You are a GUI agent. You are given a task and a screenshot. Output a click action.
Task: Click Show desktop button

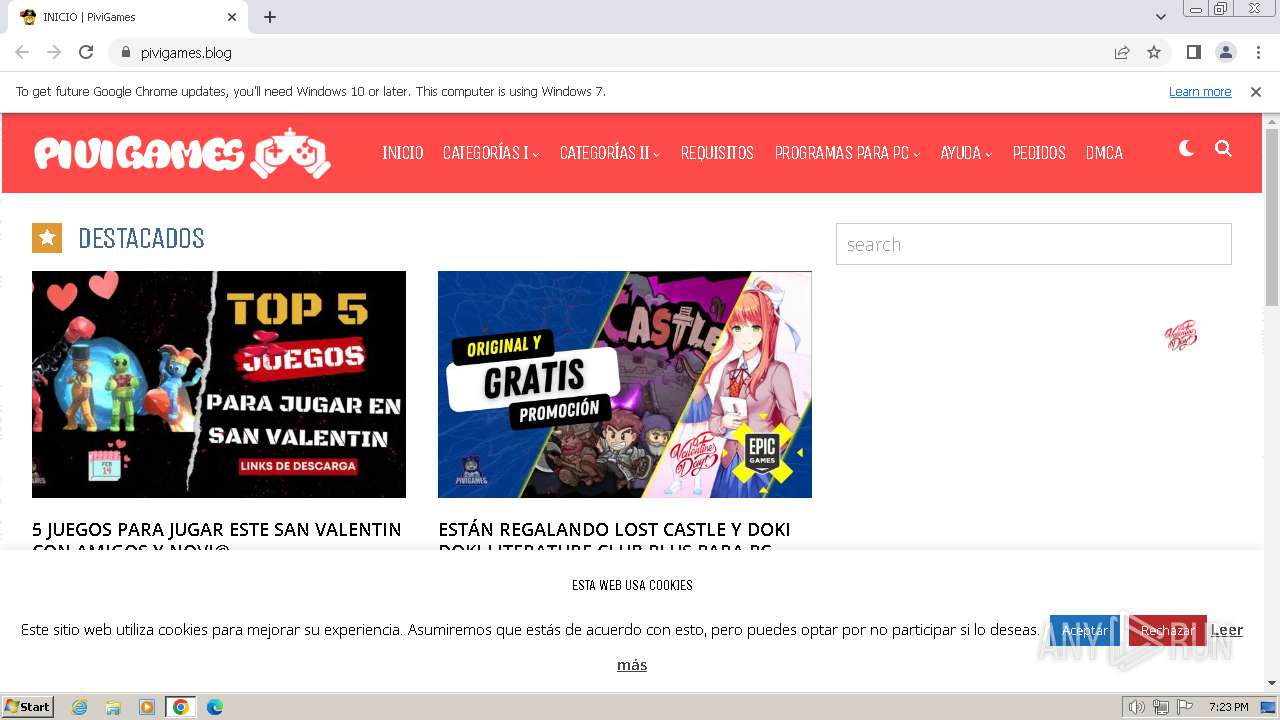point(1269,707)
